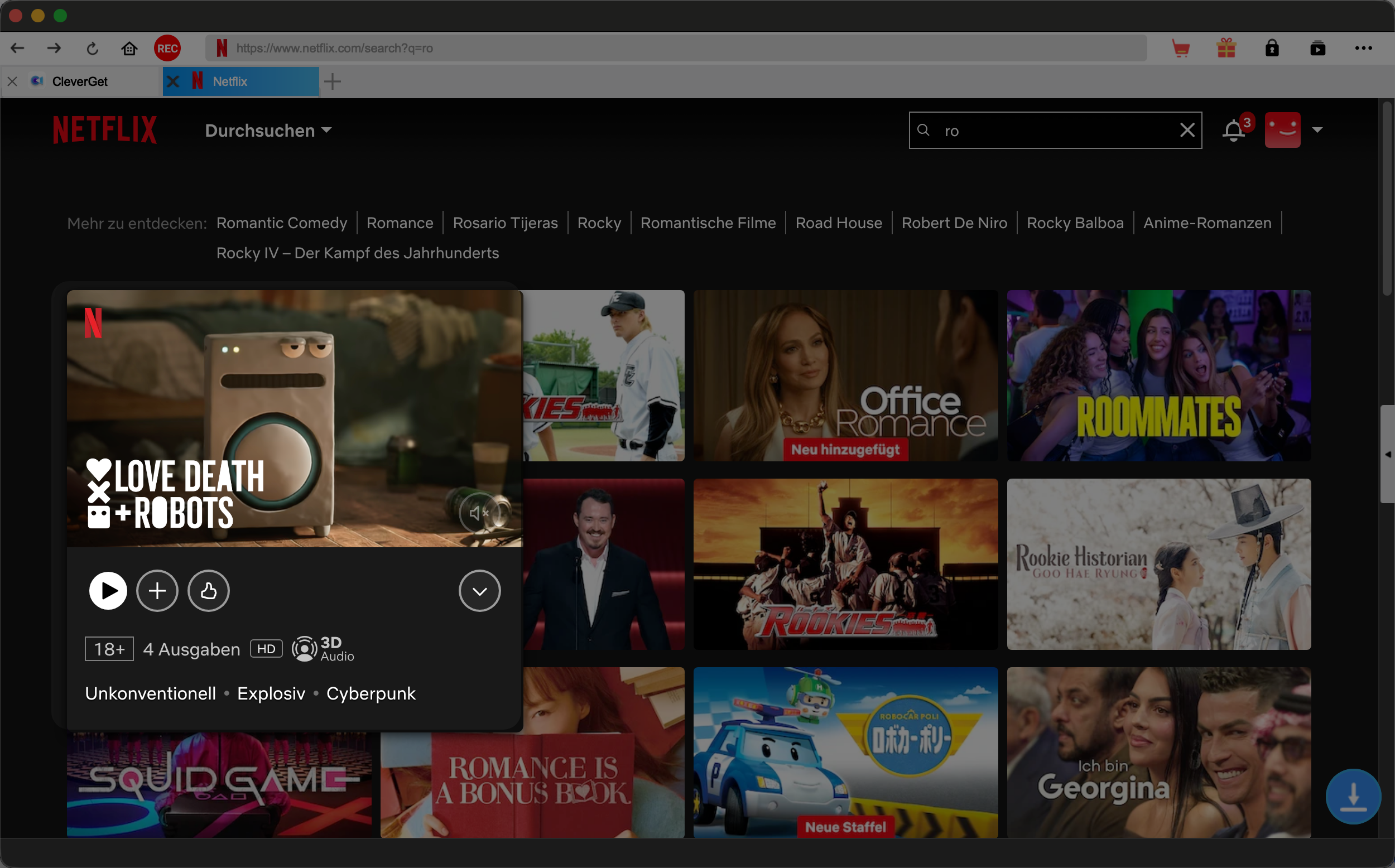Open the Robocar Poli thumbnail
Viewport: 1395px width, 868px height.
845,753
